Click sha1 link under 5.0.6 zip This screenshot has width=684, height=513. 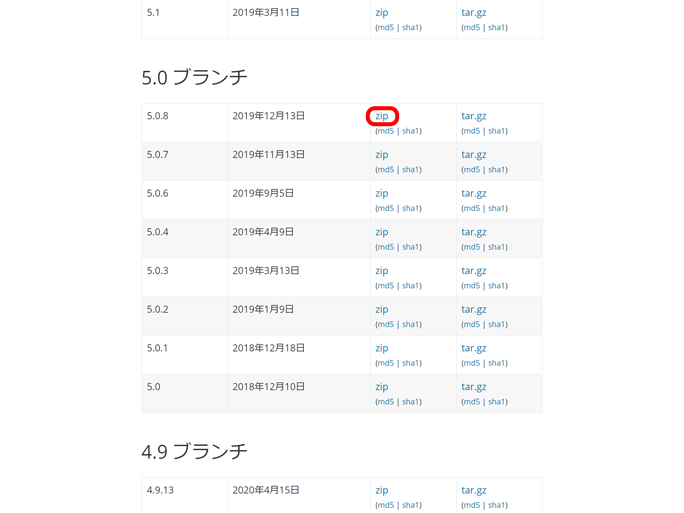pos(411,209)
